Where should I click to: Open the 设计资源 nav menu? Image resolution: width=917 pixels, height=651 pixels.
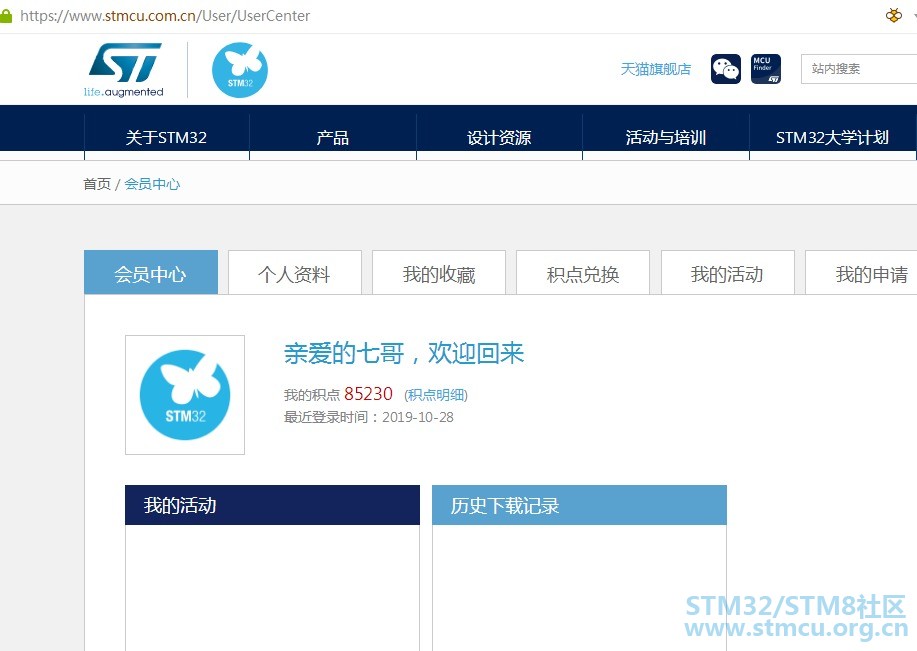tap(499, 137)
